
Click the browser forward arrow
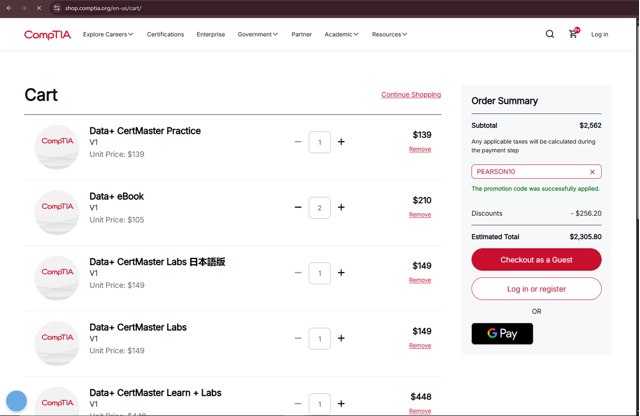pos(24,8)
